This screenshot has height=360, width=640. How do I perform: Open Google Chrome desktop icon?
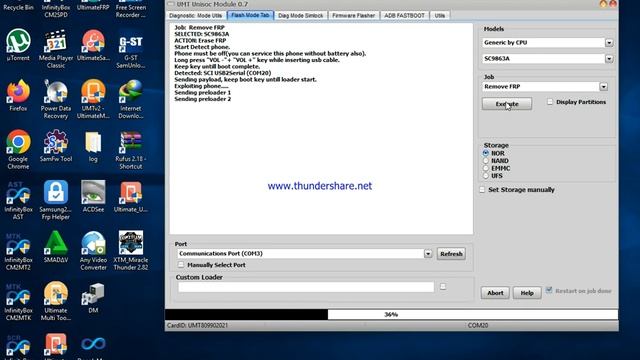pos(18,149)
